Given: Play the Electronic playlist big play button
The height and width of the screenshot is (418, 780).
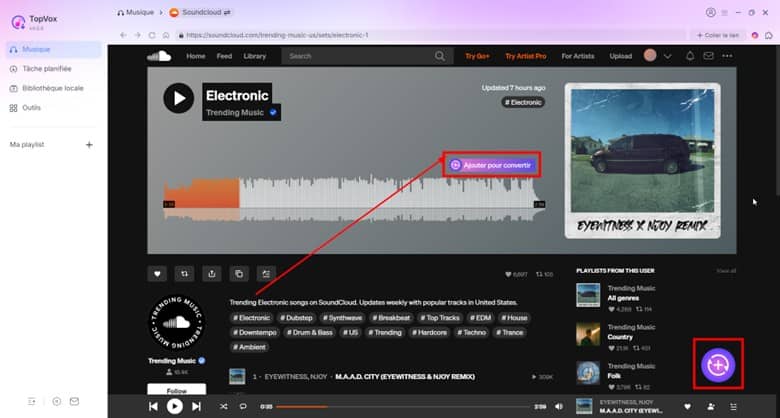Looking at the screenshot, I should tap(179, 98).
